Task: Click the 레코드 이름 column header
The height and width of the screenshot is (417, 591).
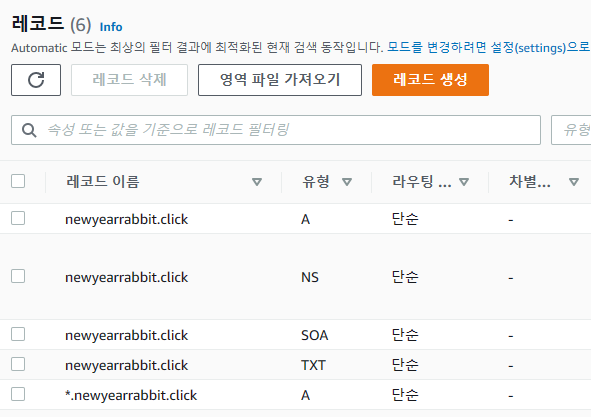Action: [103, 181]
